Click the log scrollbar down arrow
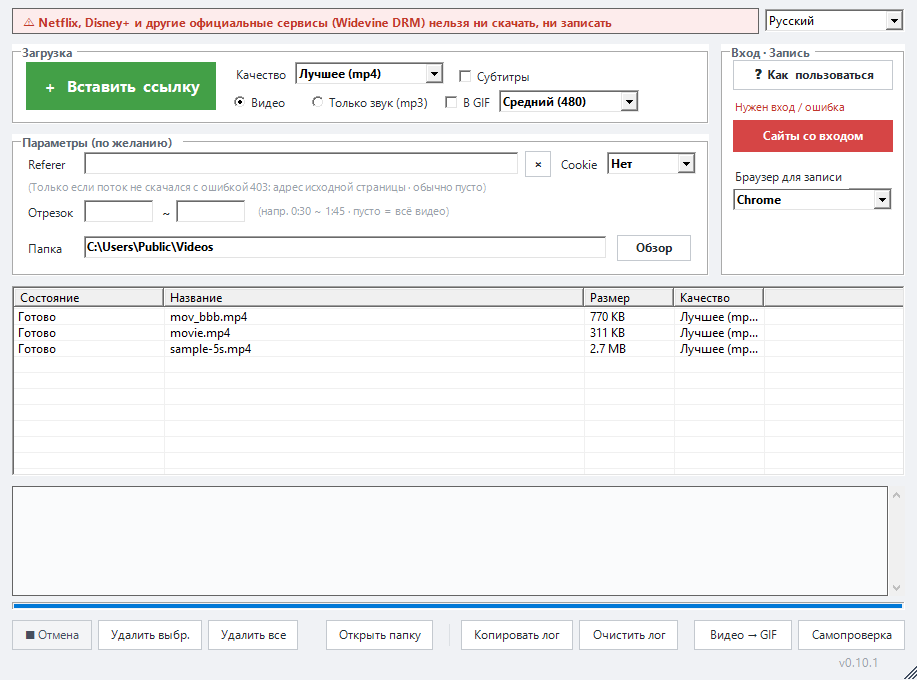The width and height of the screenshot is (917, 680). click(896, 588)
